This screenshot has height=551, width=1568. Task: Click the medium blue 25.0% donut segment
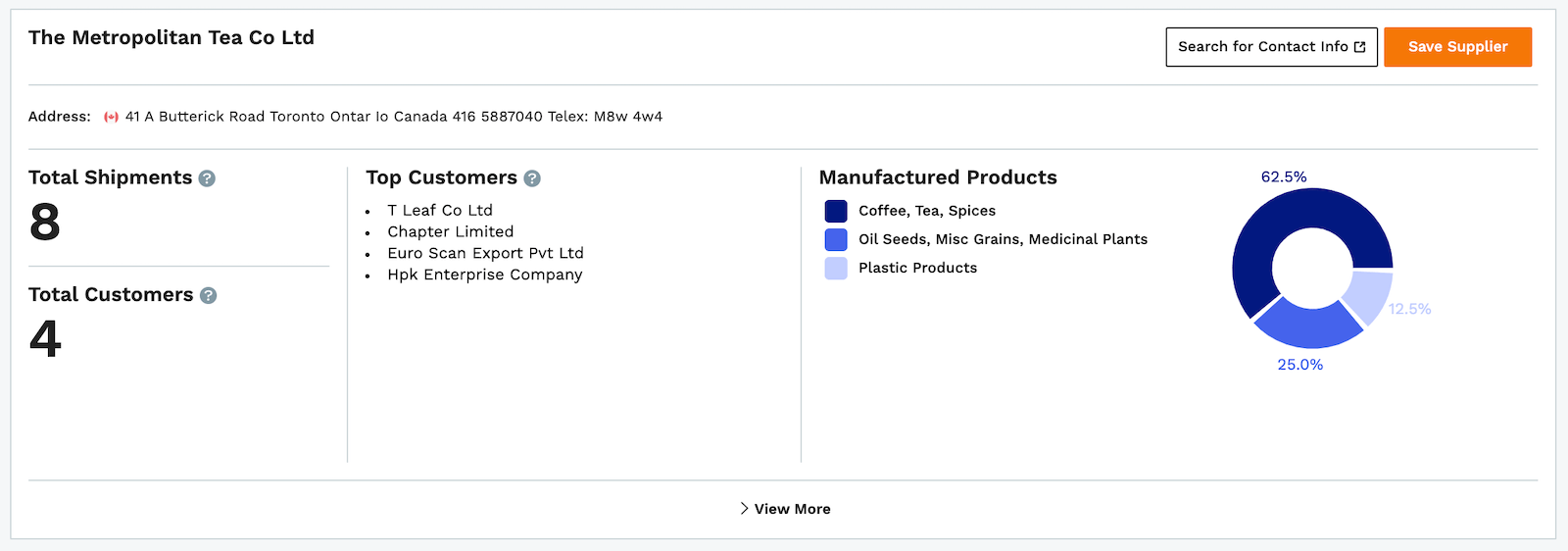1306,325
